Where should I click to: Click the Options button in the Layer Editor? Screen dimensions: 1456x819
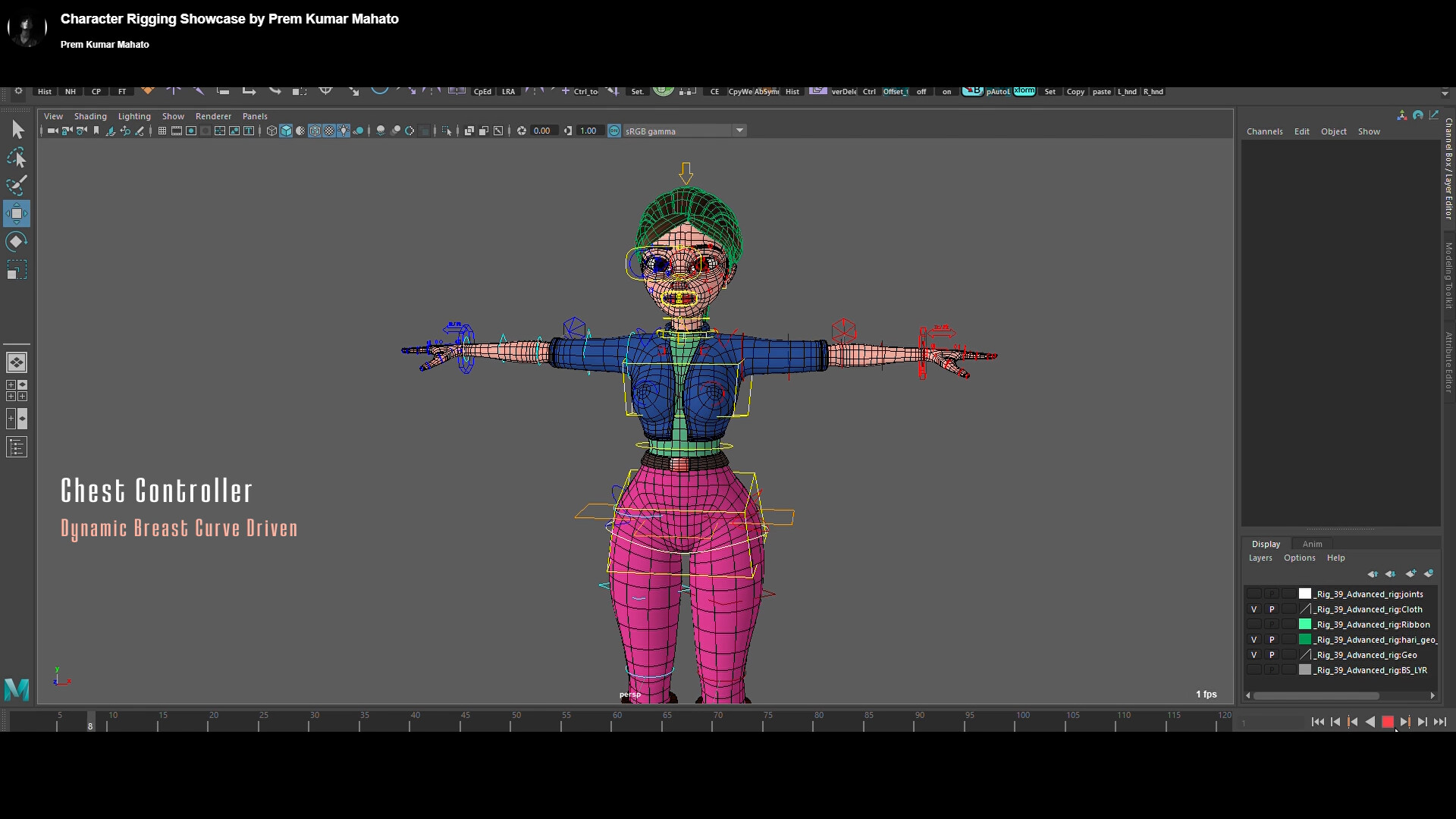click(1300, 558)
